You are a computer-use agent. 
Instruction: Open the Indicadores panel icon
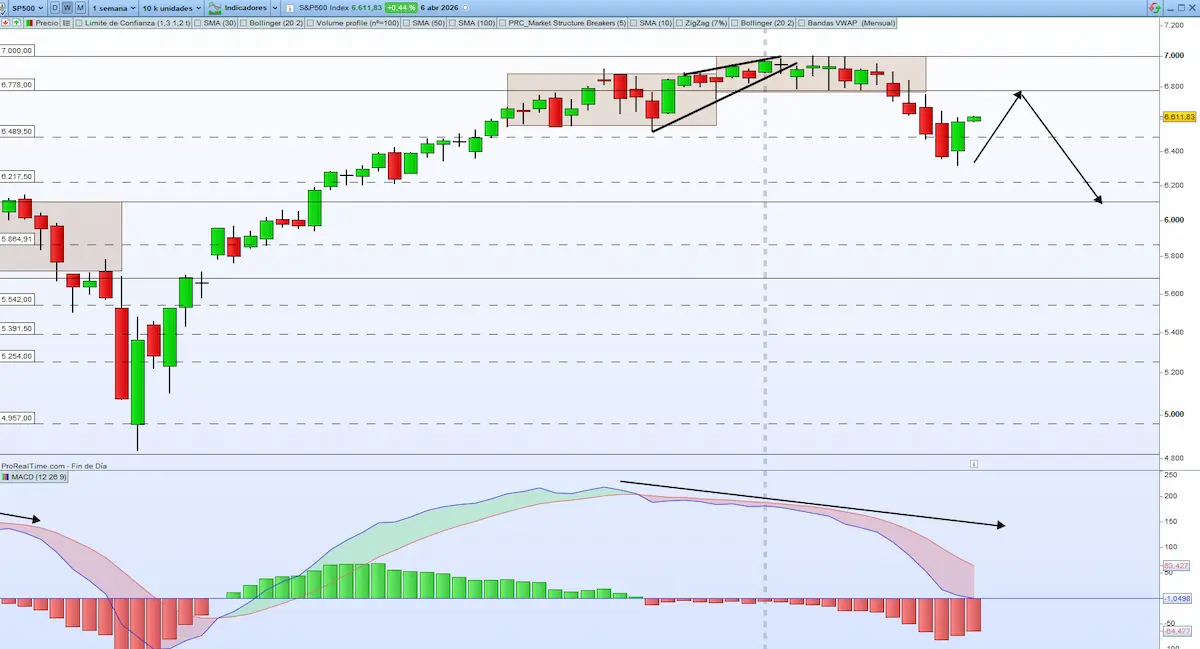(x=213, y=7)
